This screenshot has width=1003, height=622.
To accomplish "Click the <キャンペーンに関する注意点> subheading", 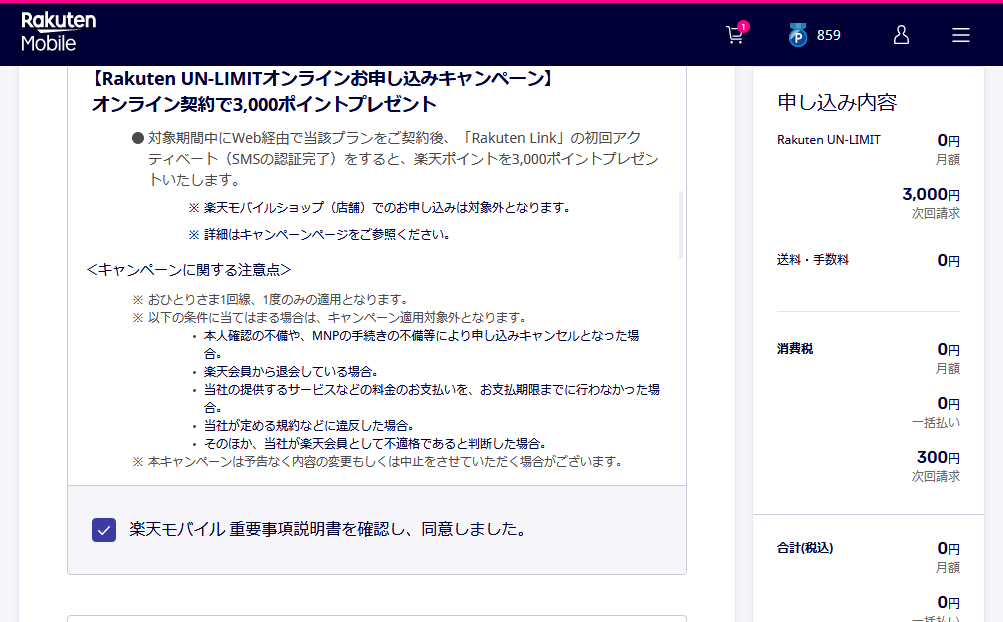I will click(x=189, y=270).
